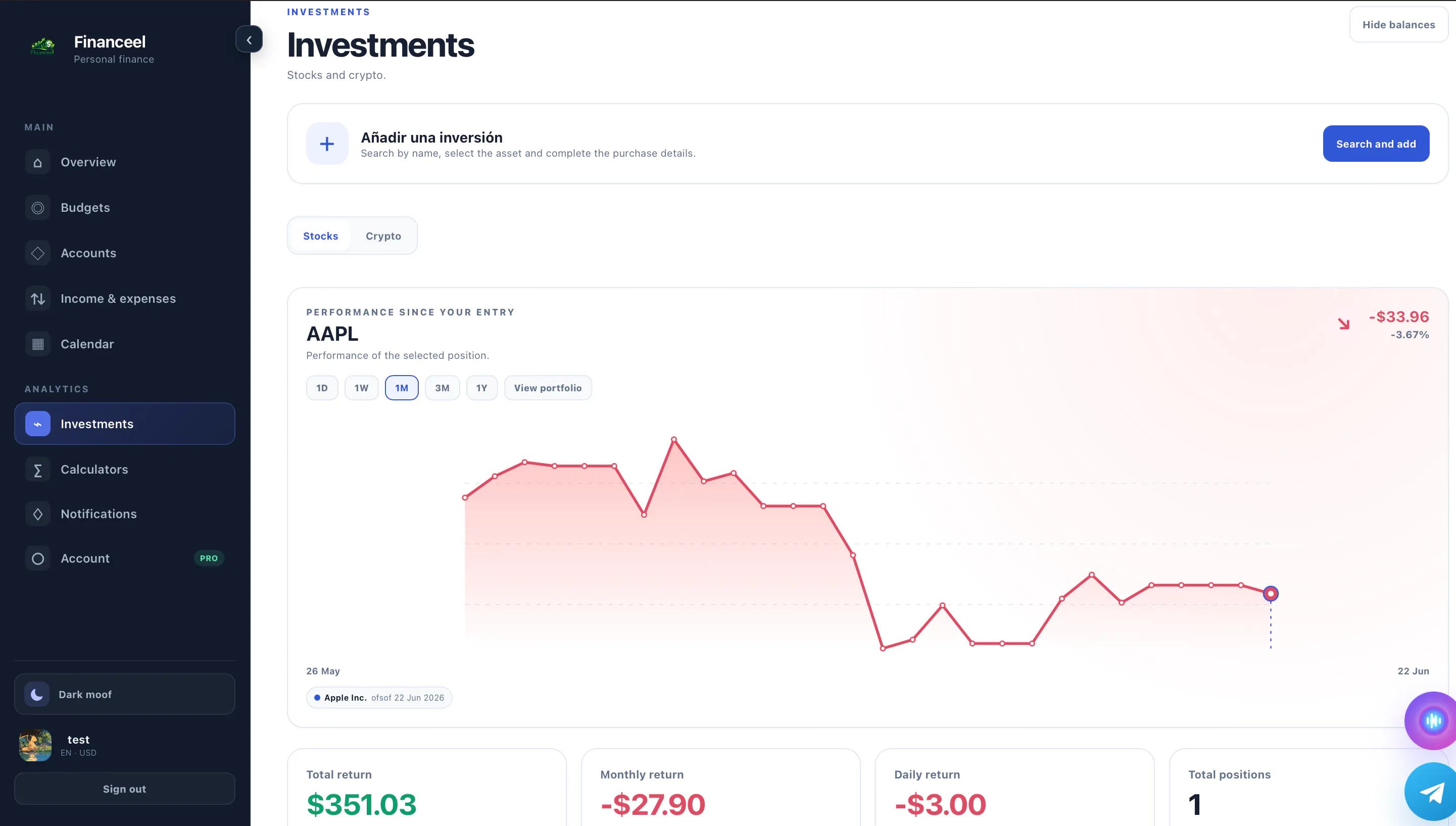Click the Total positions card label
The height and width of the screenshot is (826, 1456).
pyautogui.click(x=1229, y=774)
